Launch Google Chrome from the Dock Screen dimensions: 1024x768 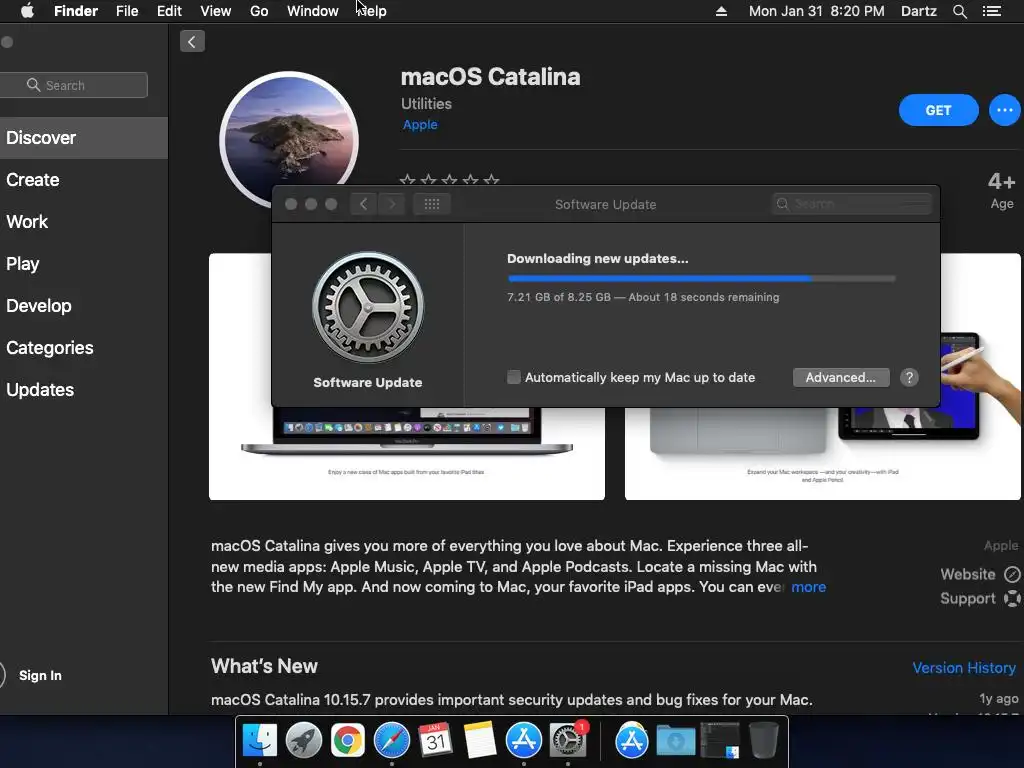point(347,741)
